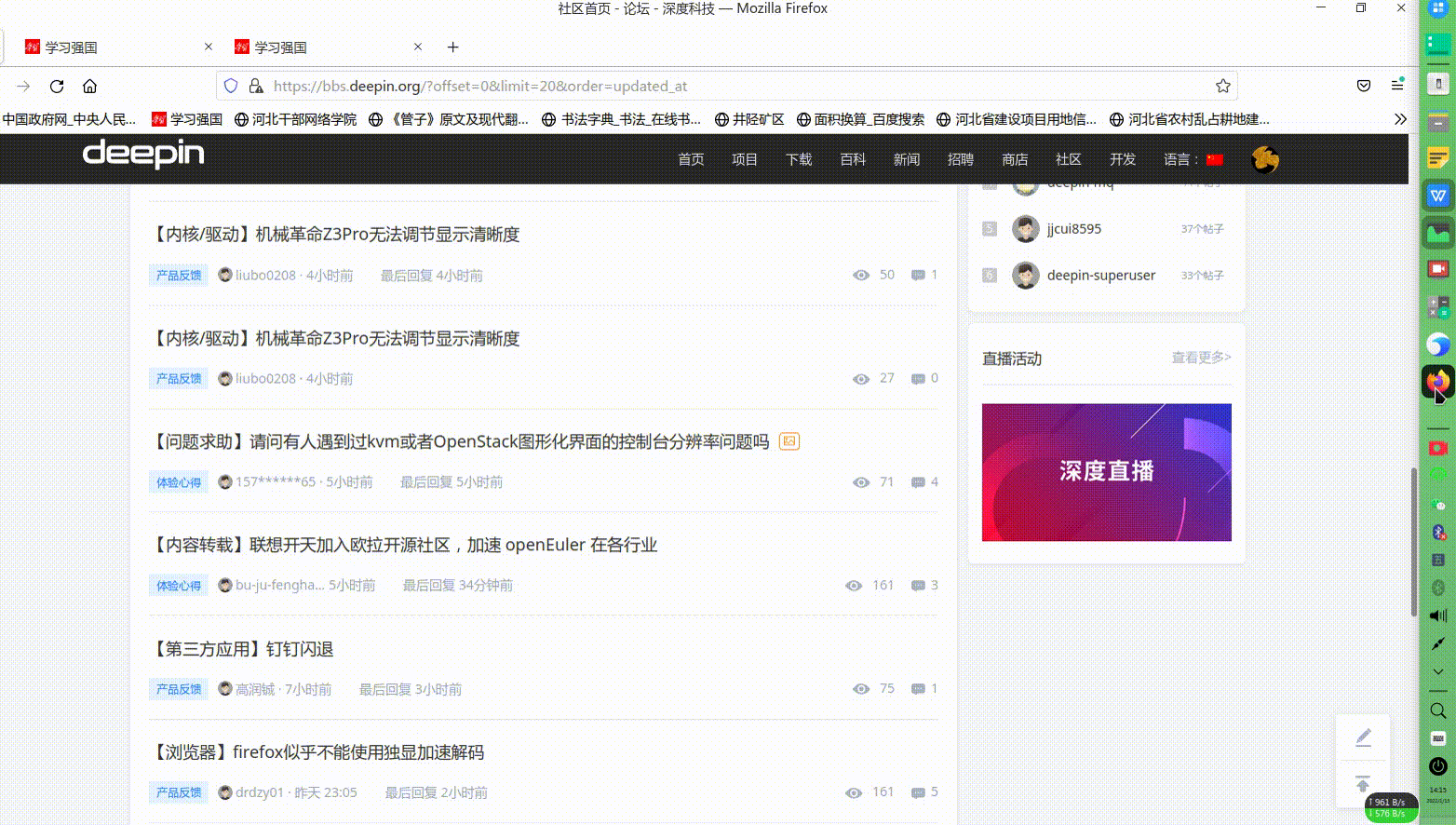The height and width of the screenshot is (825, 1456).
Task: Mute audio via the speaker icon in the dock
Action: (1437, 615)
